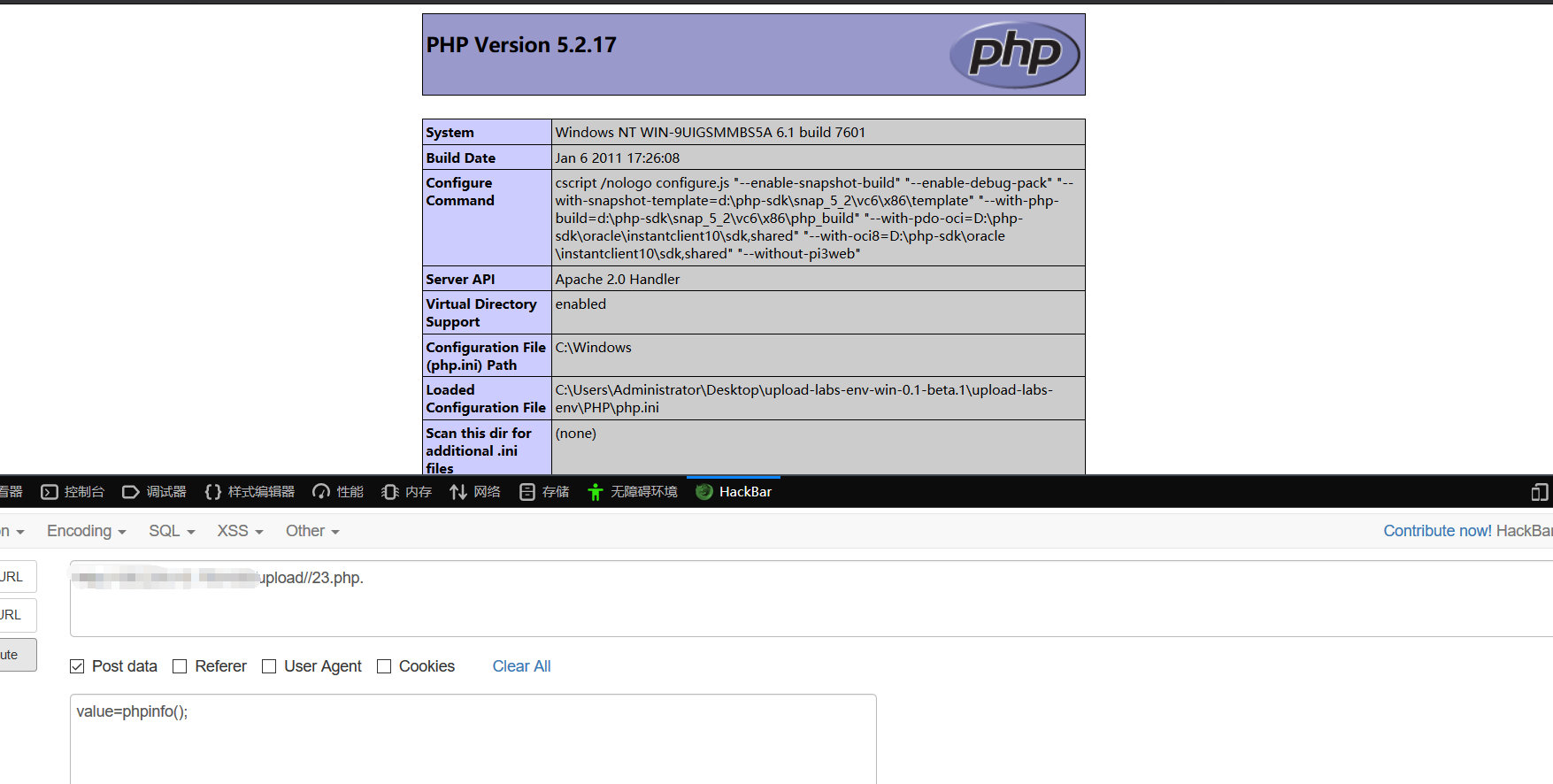Click the Load URL button
Image resolution: width=1553 pixels, height=784 pixels.
pos(18,577)
